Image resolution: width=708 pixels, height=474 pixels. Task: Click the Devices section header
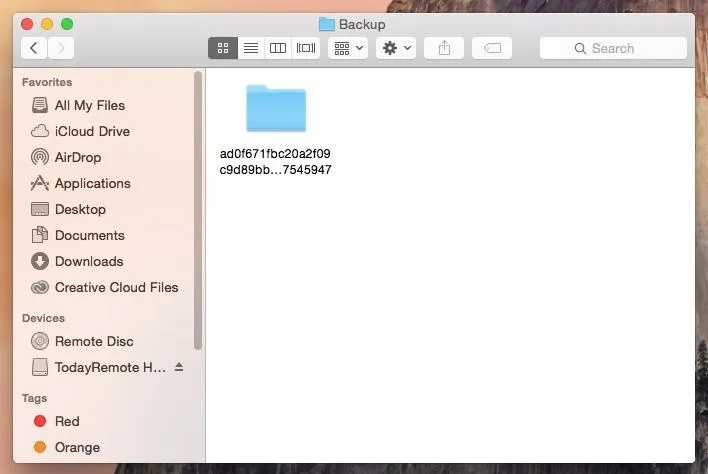coord(43,318)
